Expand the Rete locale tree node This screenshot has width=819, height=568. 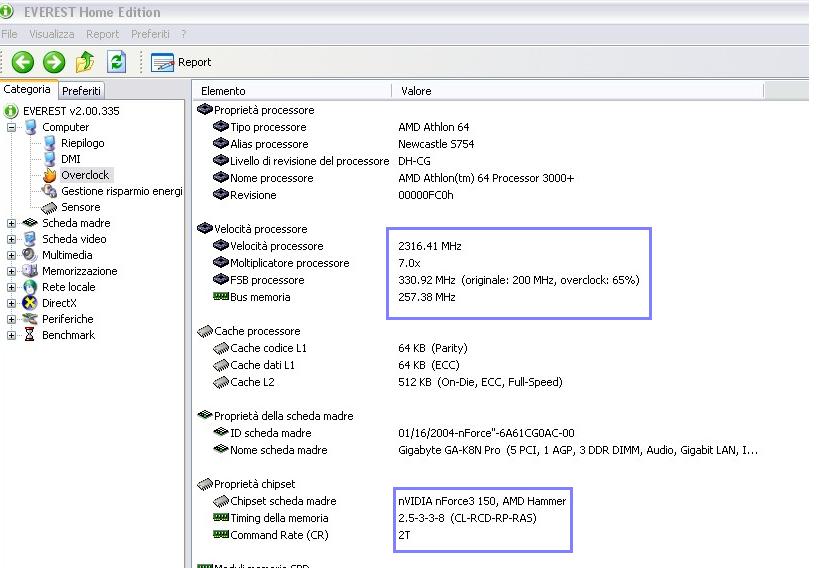[x=11, y=287]
